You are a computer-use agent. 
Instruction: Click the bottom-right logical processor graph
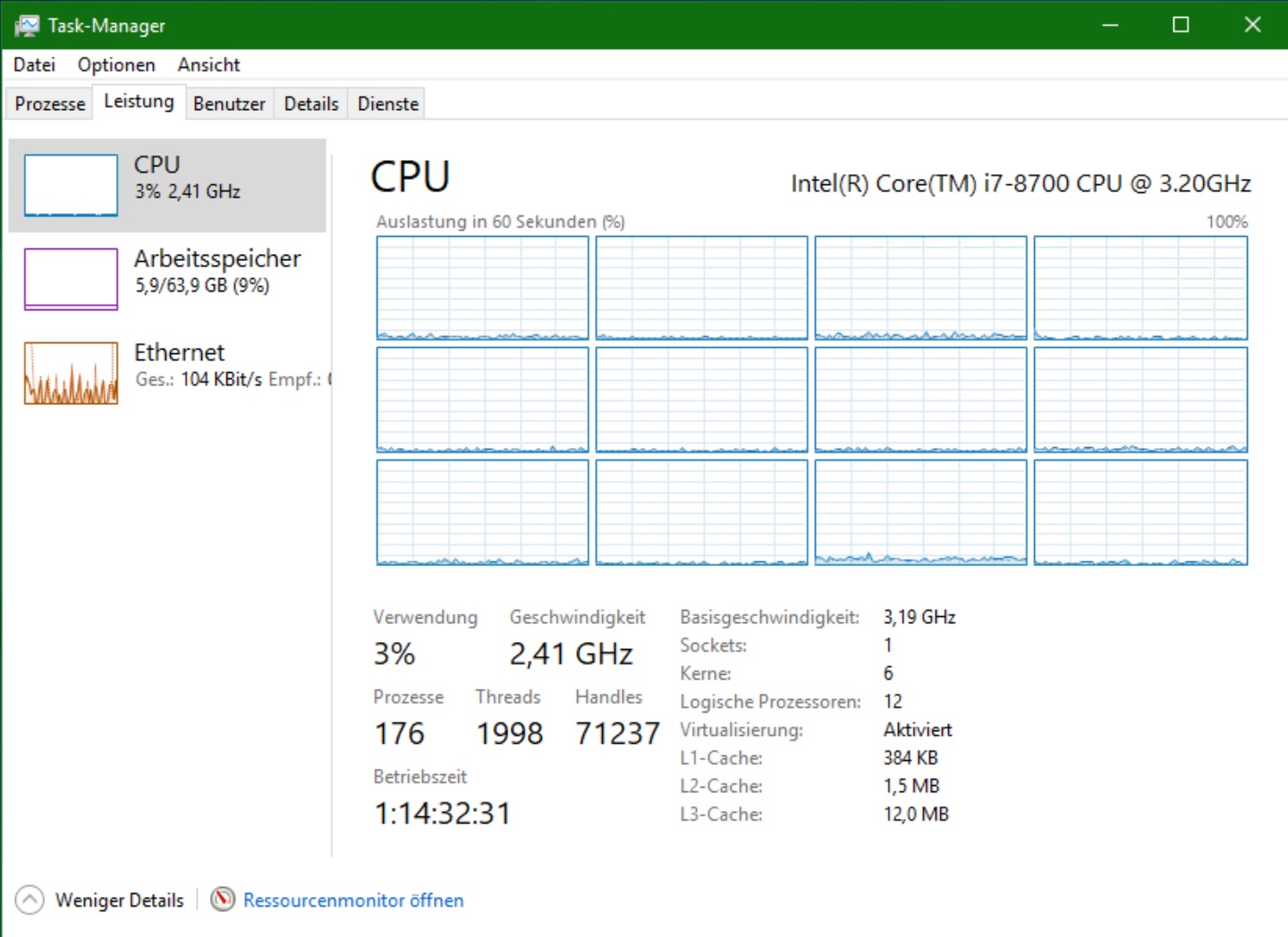pos(1140,512)
